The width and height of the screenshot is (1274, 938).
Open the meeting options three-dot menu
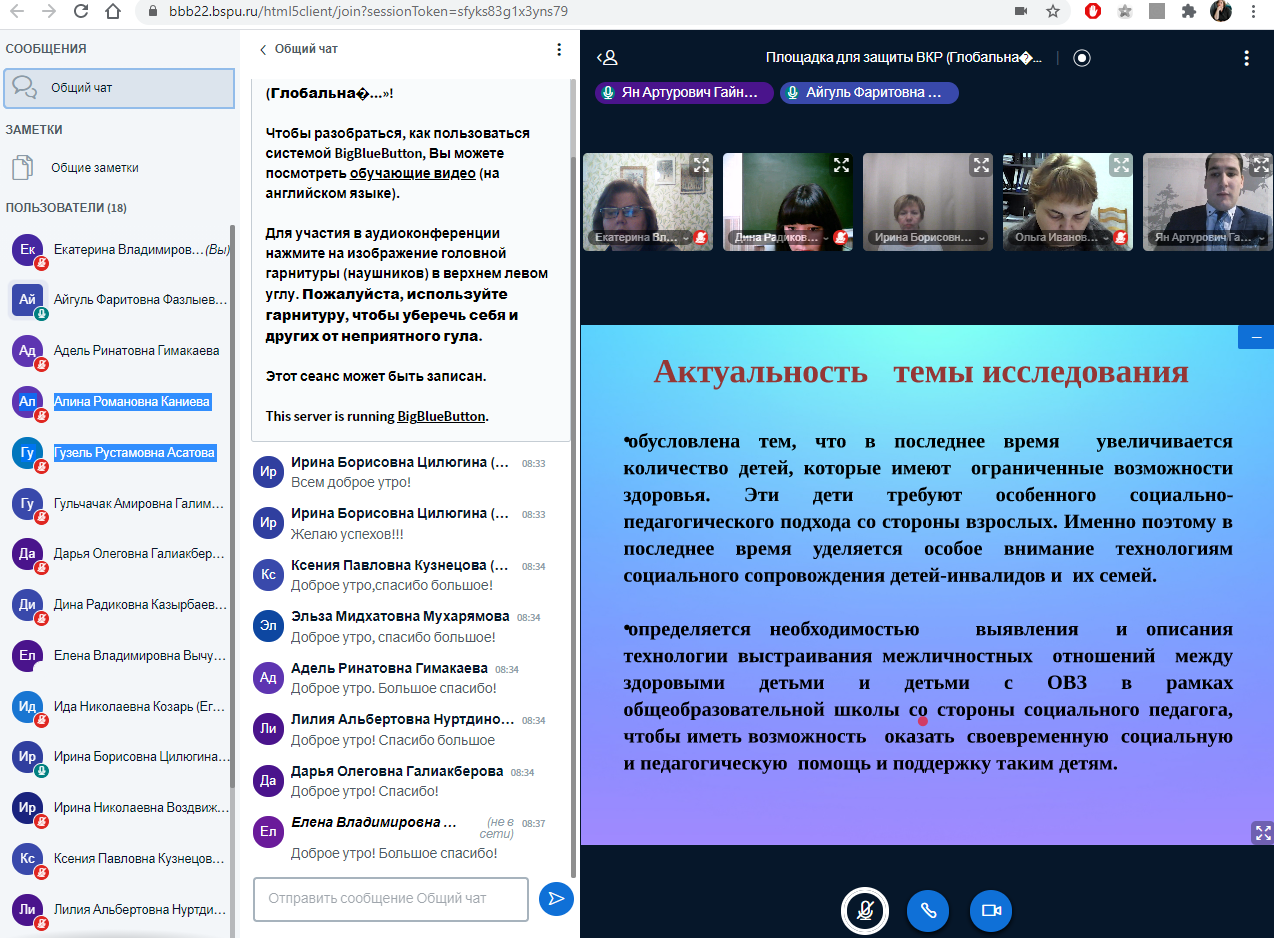pos(1246,58)
